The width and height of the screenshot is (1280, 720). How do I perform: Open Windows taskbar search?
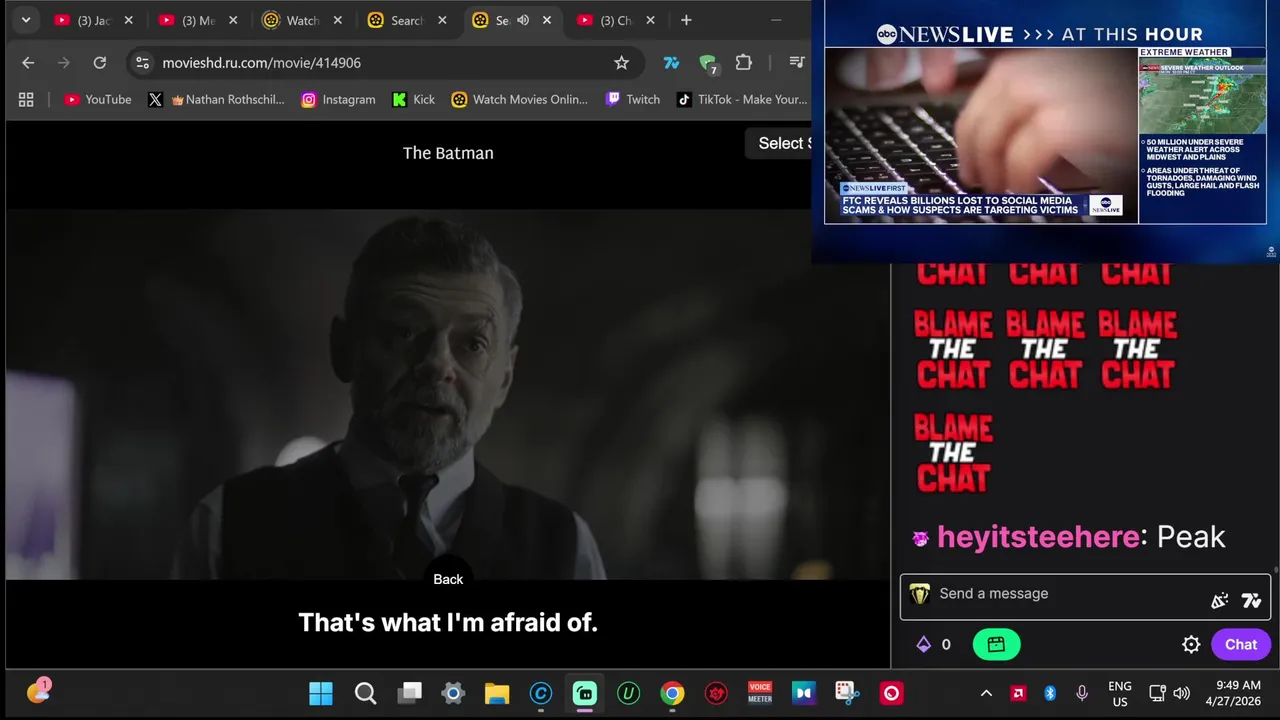(365, 693)
